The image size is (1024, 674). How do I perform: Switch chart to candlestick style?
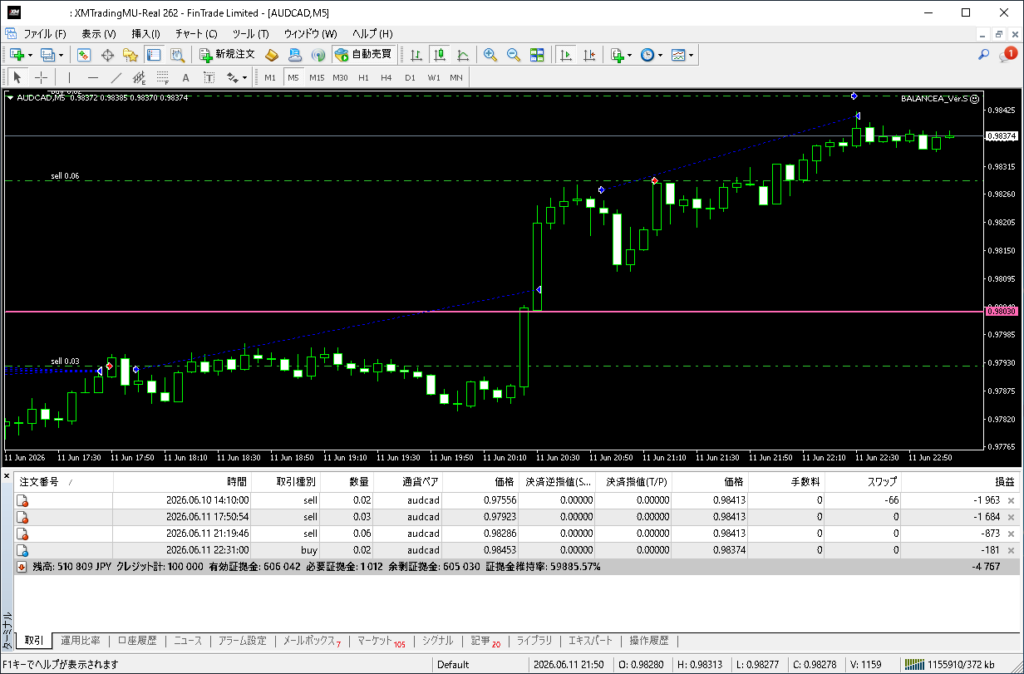[x=440, y=55]
